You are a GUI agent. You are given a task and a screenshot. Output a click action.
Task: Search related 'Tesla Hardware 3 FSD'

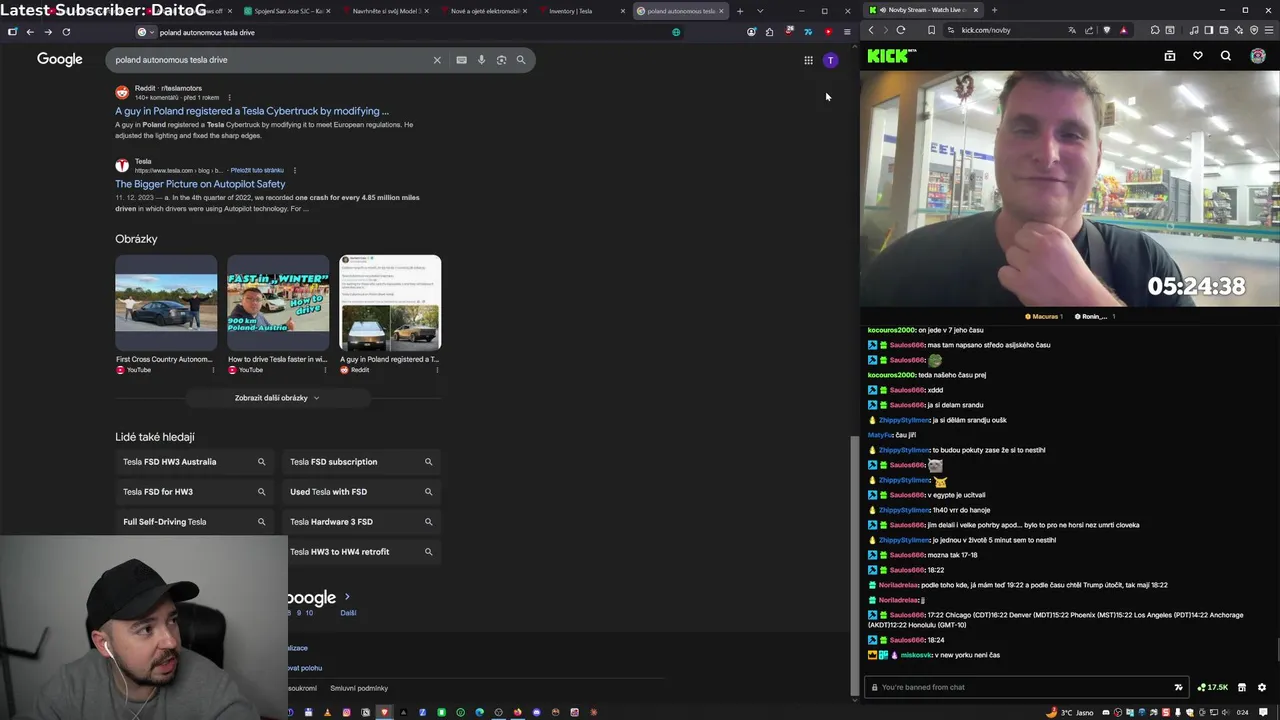click(361, 522)
